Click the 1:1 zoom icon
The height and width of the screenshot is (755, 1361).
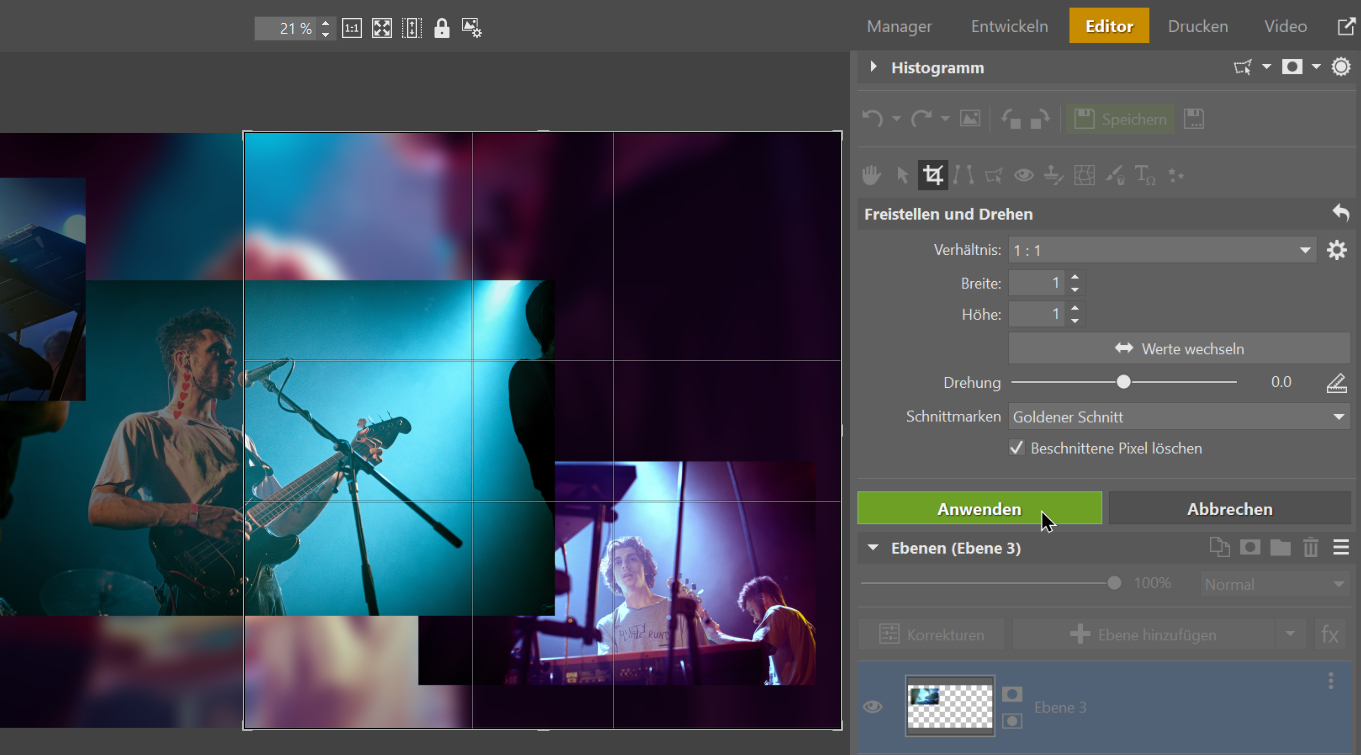point(352,28)
